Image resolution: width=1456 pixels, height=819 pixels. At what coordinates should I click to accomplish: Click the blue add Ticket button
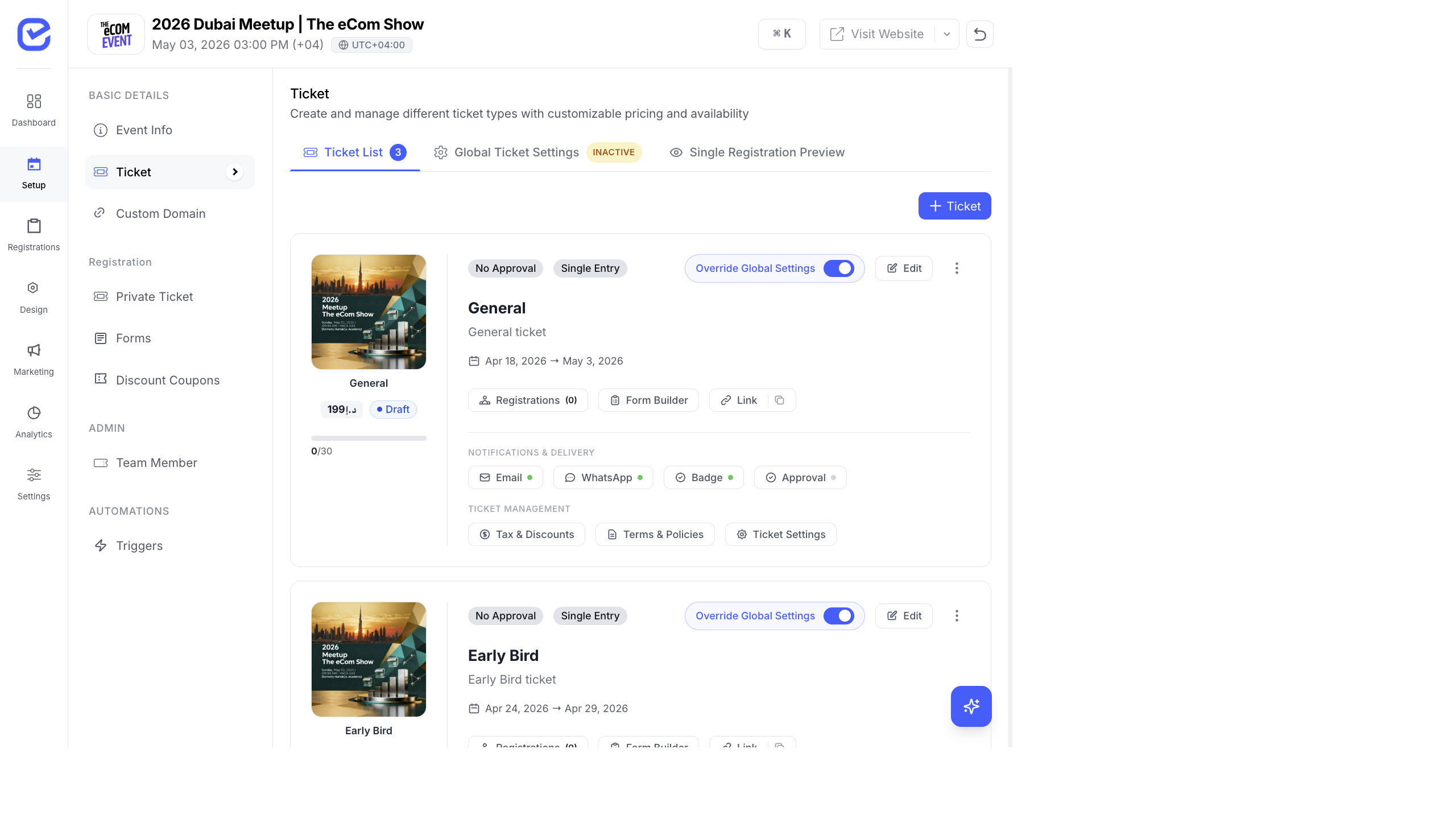point(954,206)
